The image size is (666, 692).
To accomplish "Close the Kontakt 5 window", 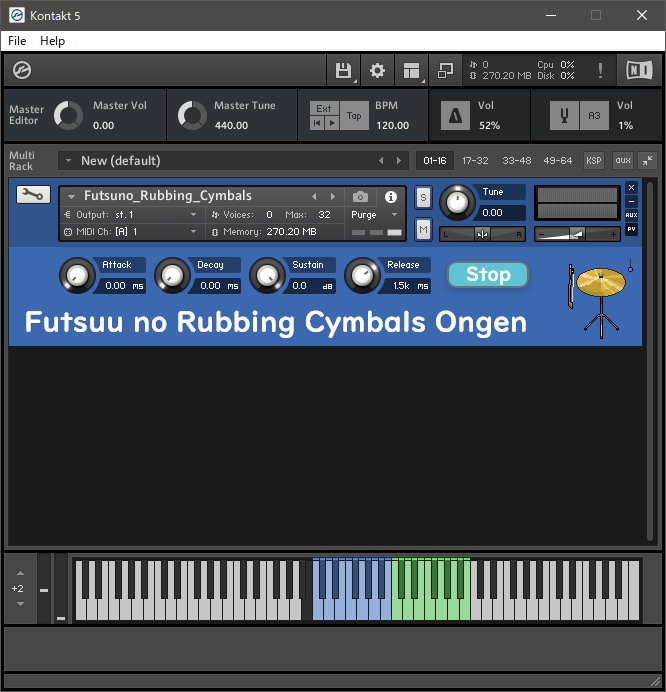I will pos(642,15).
